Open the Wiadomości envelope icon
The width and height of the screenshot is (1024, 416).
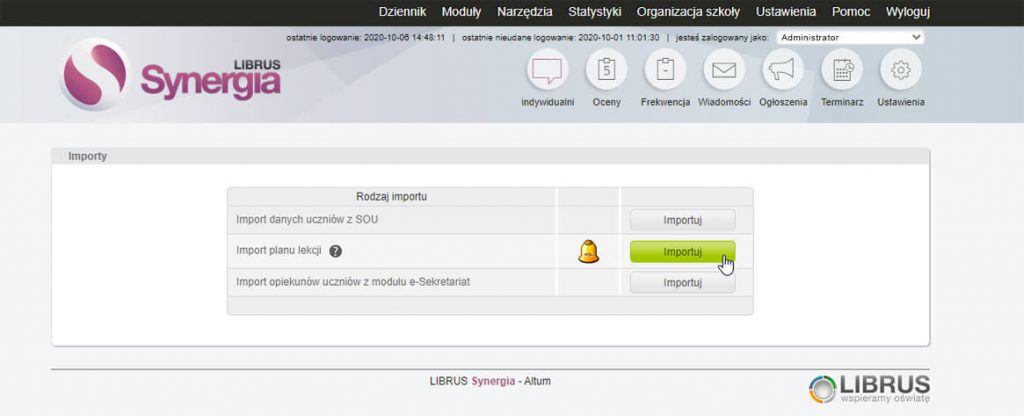[724, 69]
